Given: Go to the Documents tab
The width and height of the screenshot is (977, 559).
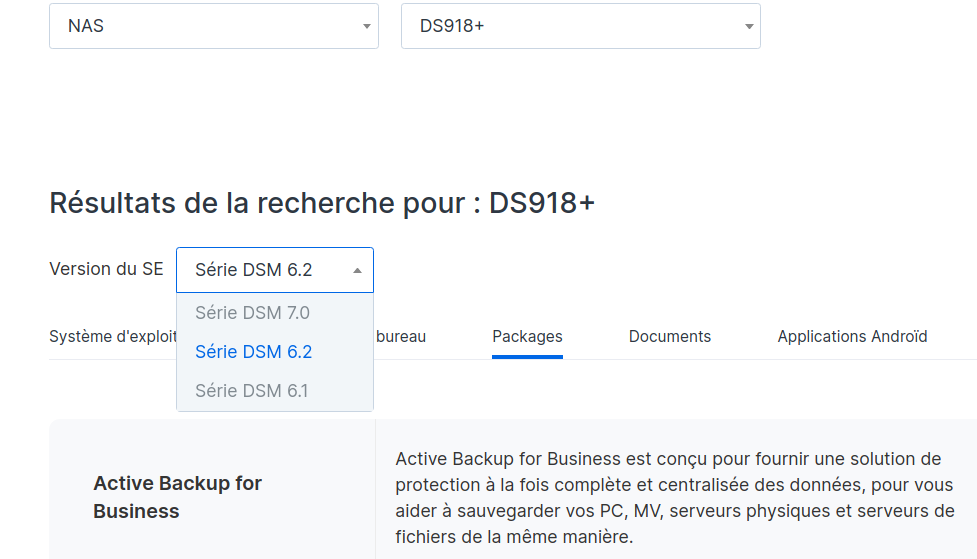Looking at the screenshot, I should point(670,337).
